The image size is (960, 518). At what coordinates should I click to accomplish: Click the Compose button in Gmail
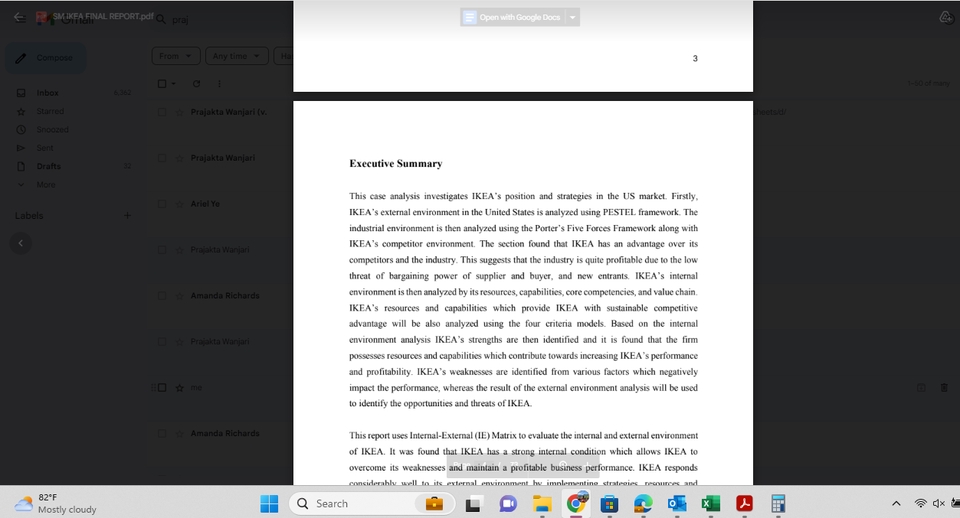pyautogui.click(x=46, y=58)
